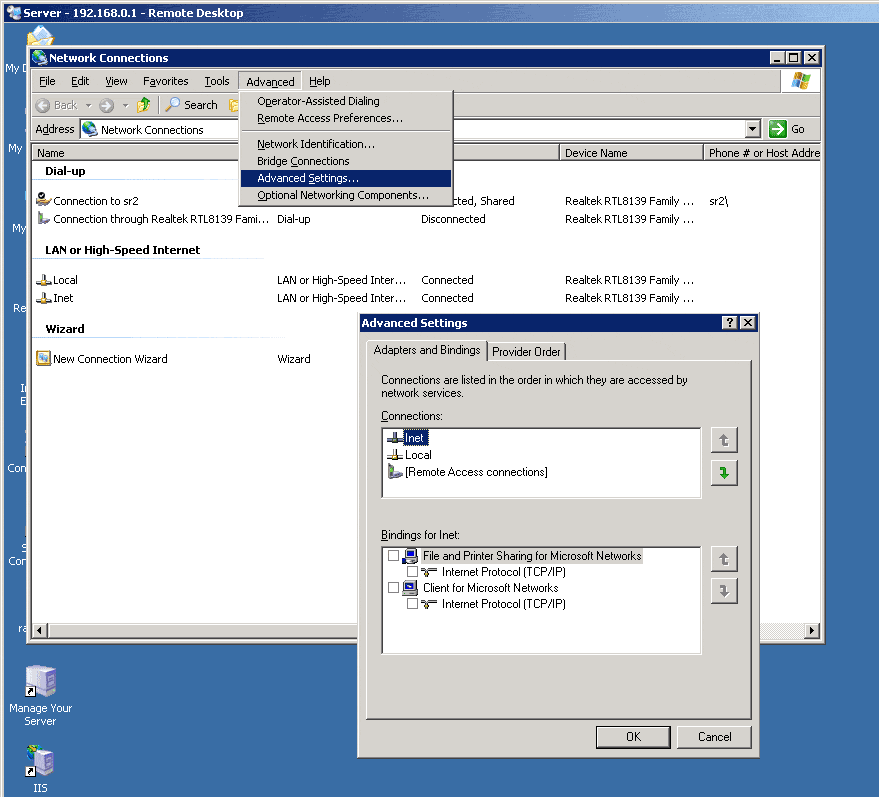The width and height of the screenshot is (879, 797).
Task: Click the horizontal scrollbar right arrow
Action: pyautogui.click(x=811, y=631)
